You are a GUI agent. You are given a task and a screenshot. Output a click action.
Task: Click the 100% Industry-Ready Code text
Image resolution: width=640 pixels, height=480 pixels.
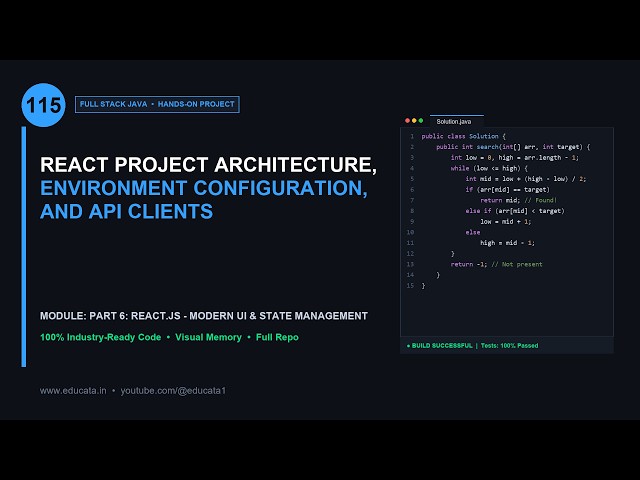click(x=100, y=337)
